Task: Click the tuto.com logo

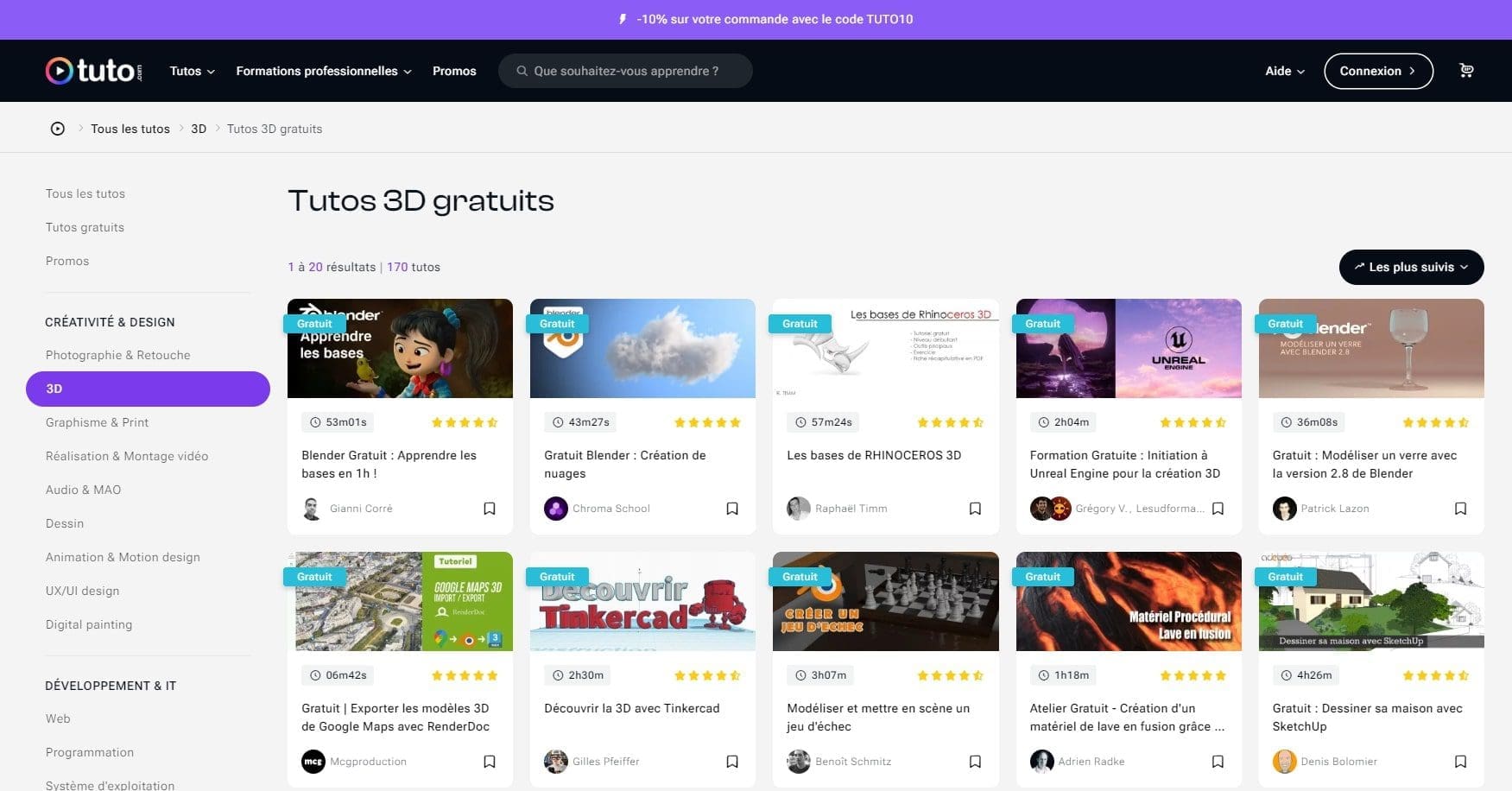Action: [94, 71]
